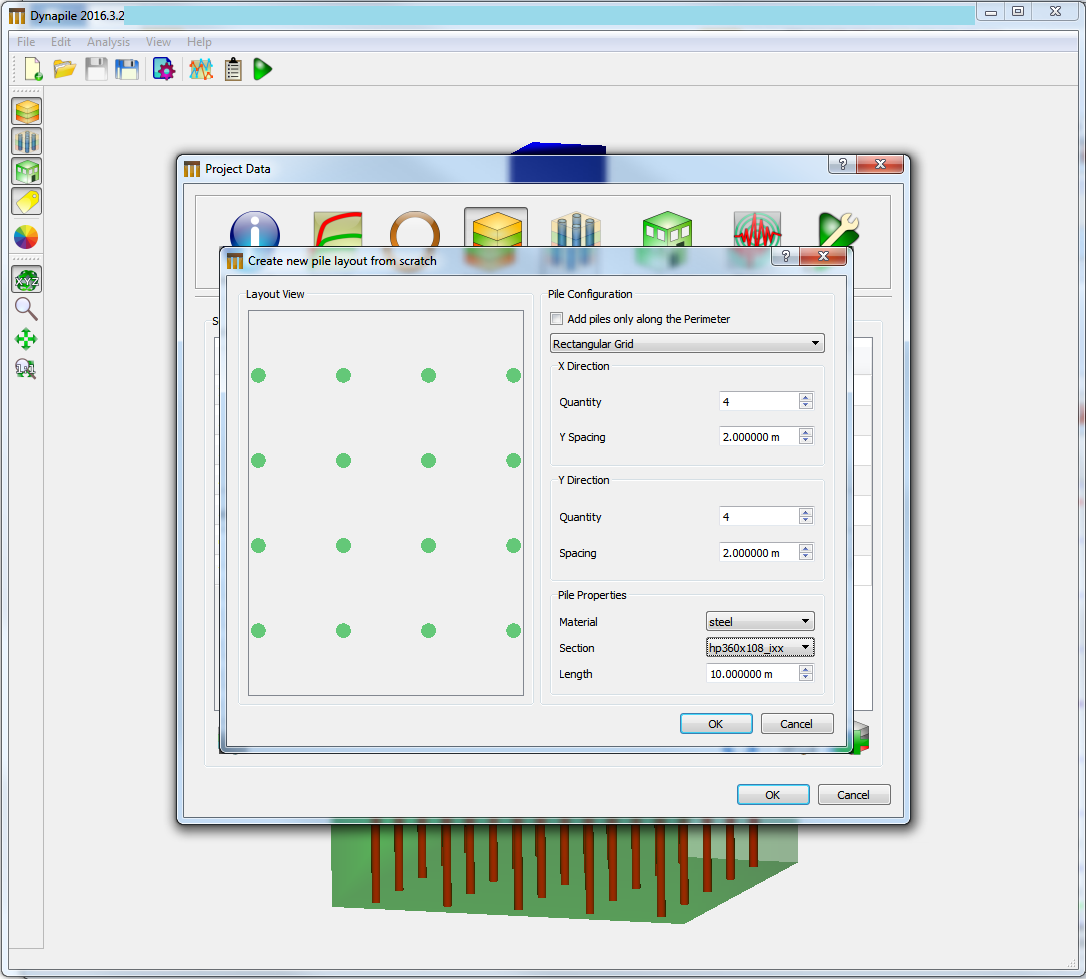1086x979 pixels.
Task: Open the green building section in Project Data
Action: click(667, 230)
